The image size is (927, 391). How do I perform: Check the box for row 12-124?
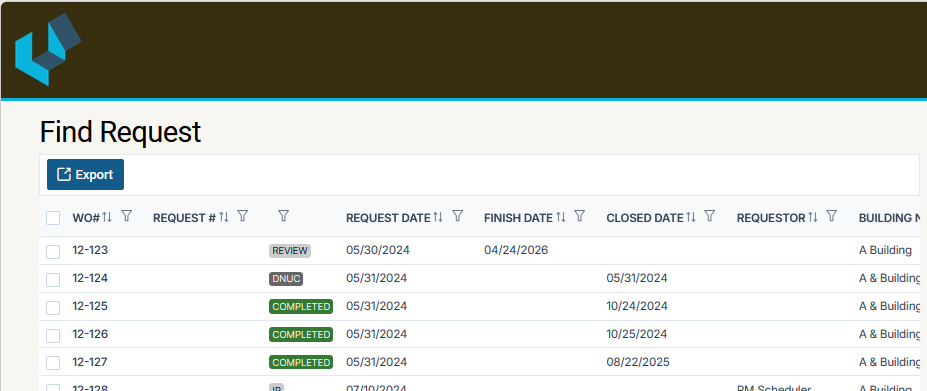53,280
